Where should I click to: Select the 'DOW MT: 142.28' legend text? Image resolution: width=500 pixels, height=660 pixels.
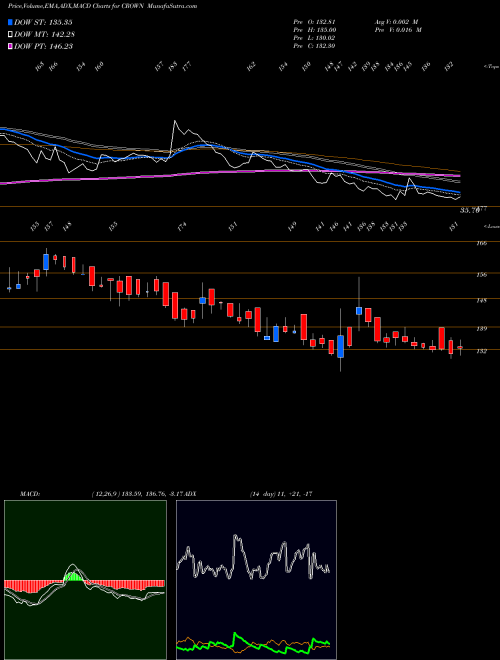coord(44,34)
